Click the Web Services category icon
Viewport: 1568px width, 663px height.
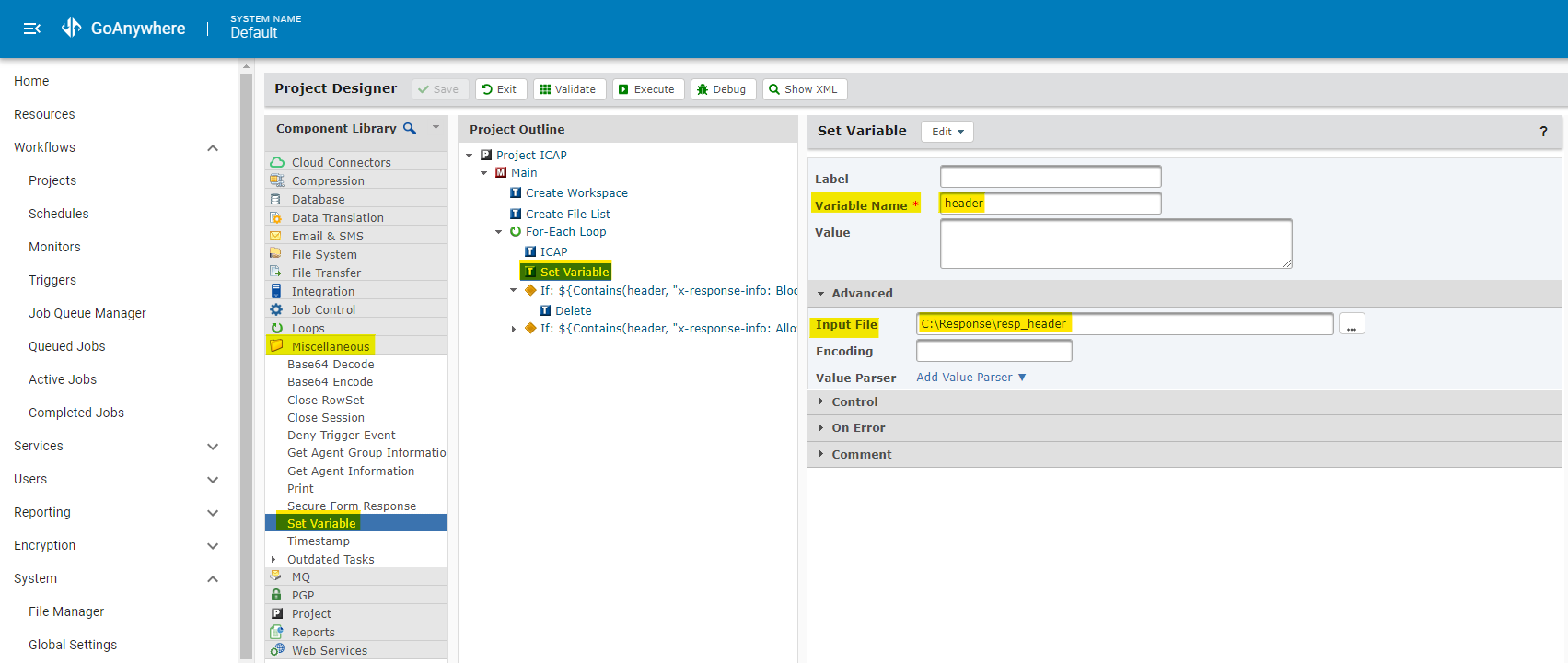coord(276,650)
